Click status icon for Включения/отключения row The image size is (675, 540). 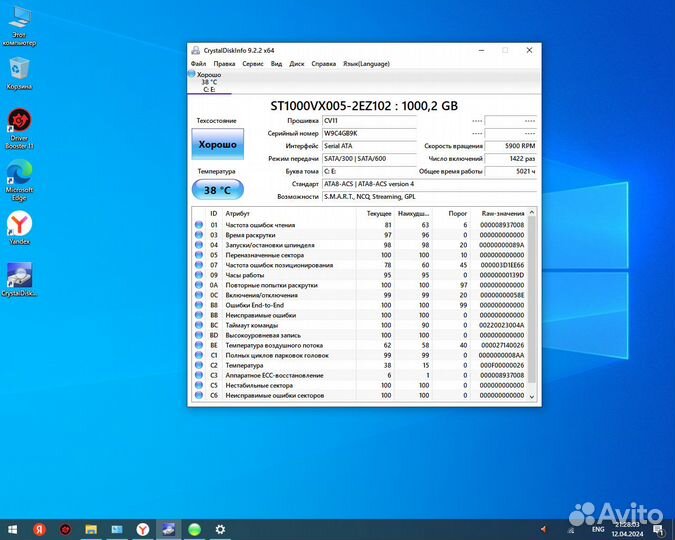click(x=199, y=295)
